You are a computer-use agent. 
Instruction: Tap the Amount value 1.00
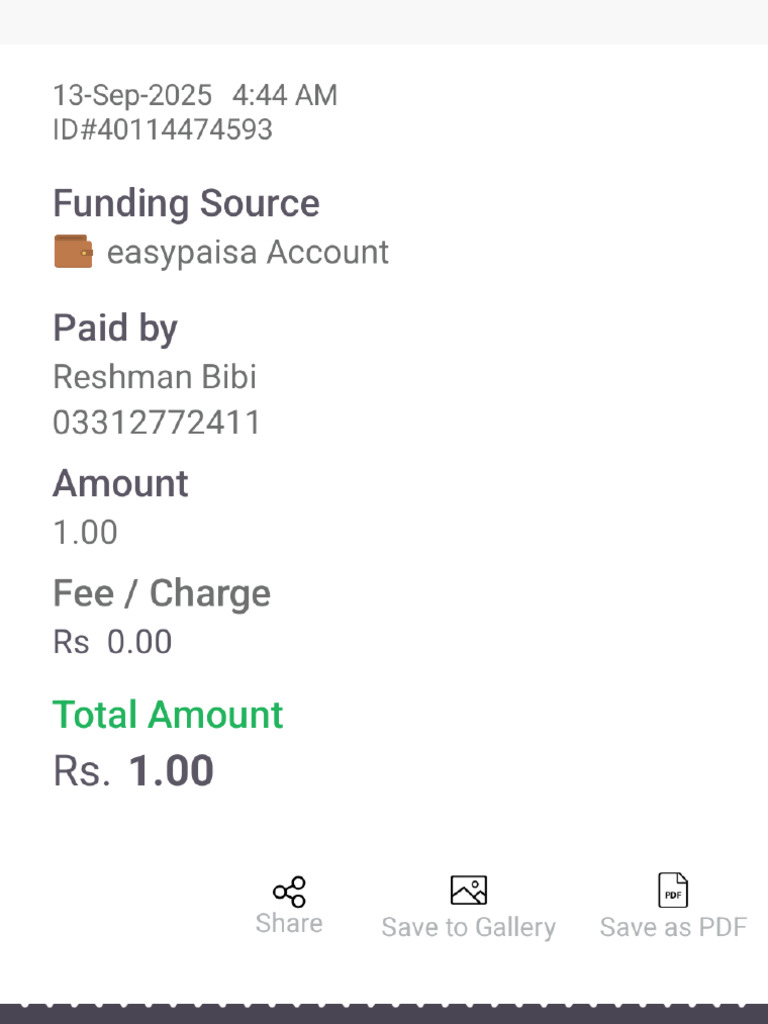tap(86, 532)
